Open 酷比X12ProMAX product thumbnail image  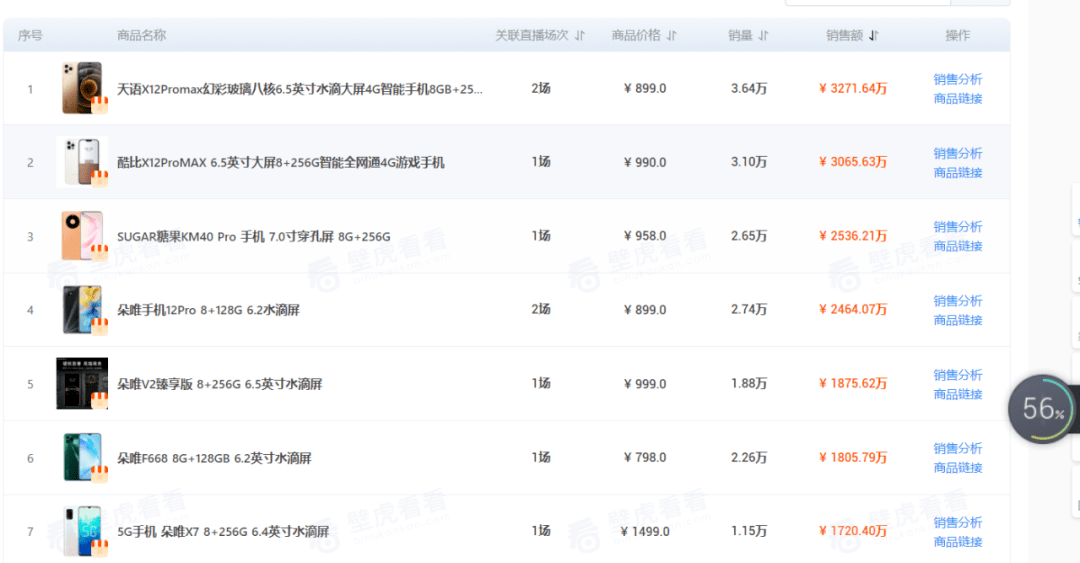coord(82,162)
